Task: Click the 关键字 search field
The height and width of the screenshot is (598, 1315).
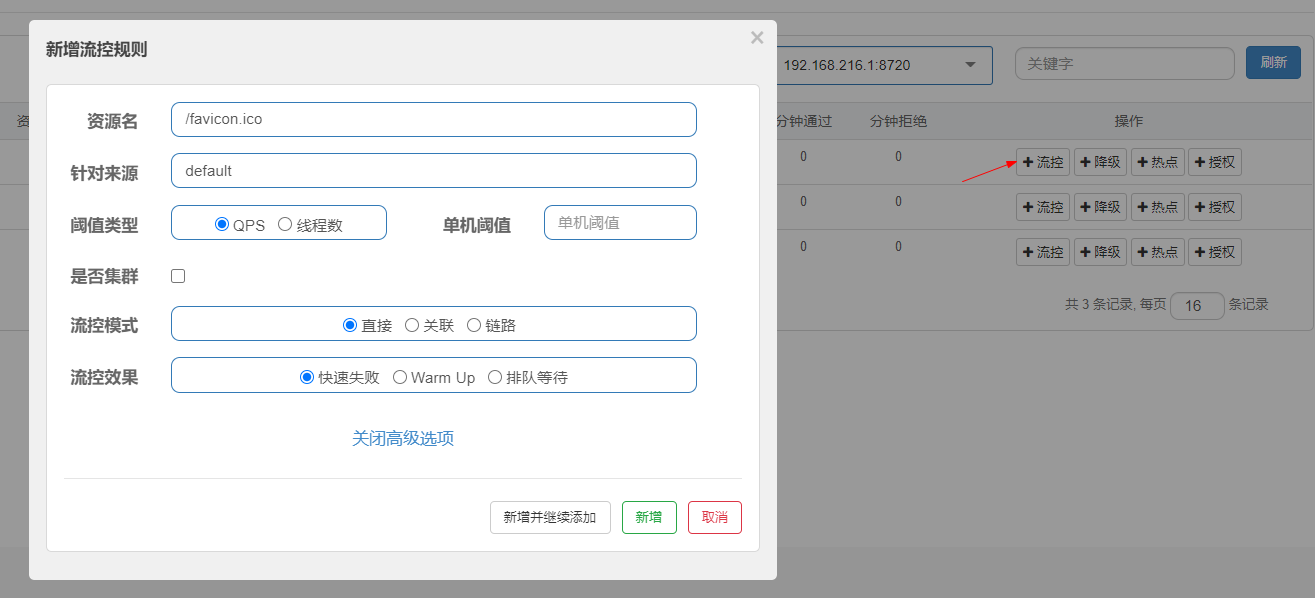Action: coord(1125,63)
